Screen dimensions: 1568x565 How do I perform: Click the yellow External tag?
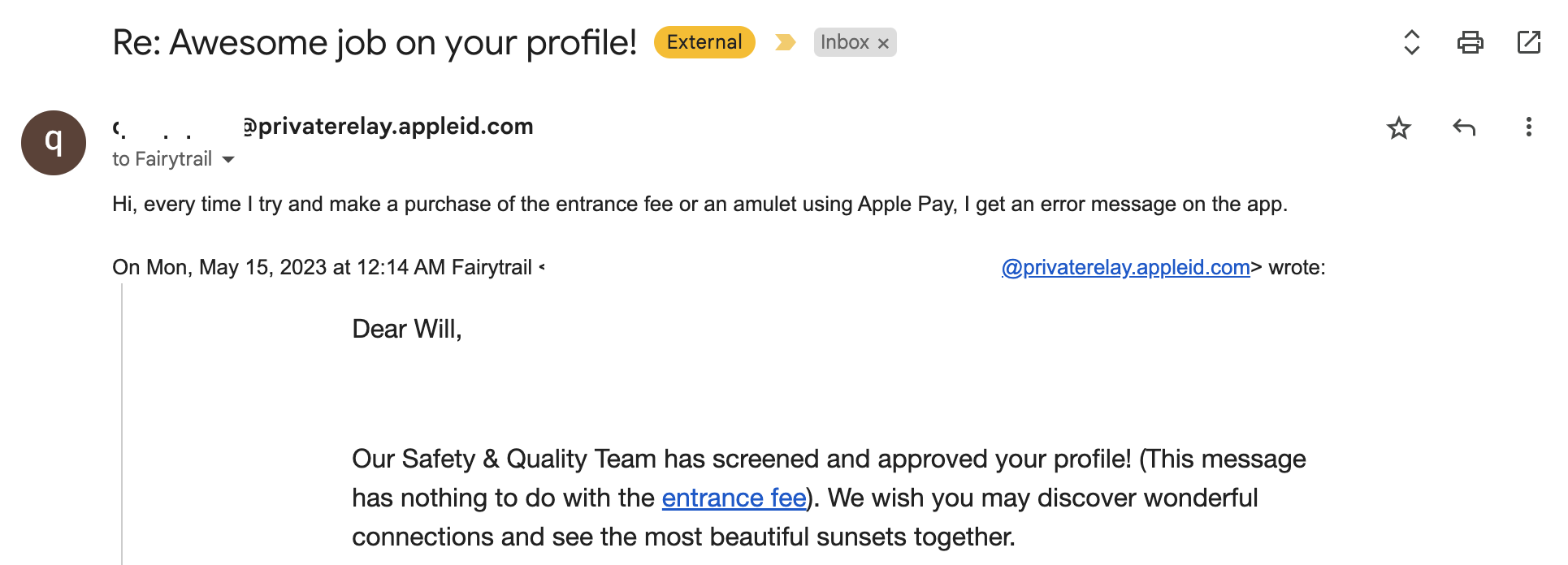[x=704, y=42]
